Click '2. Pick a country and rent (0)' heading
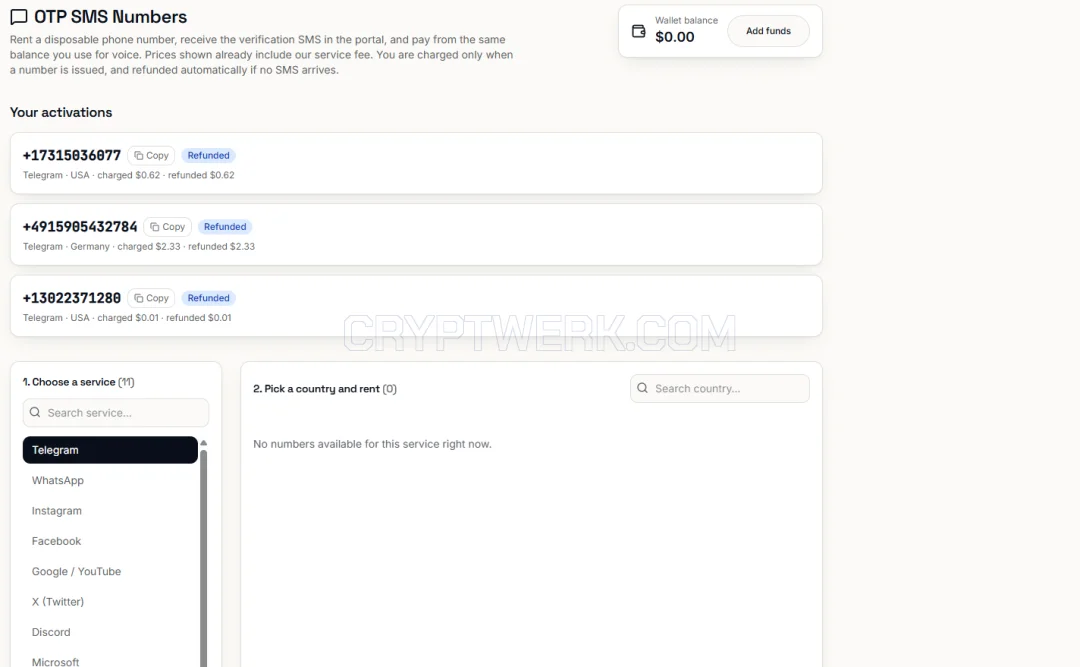The height and width of the screenshot is (667, 1080). click(x=324, y=389)
